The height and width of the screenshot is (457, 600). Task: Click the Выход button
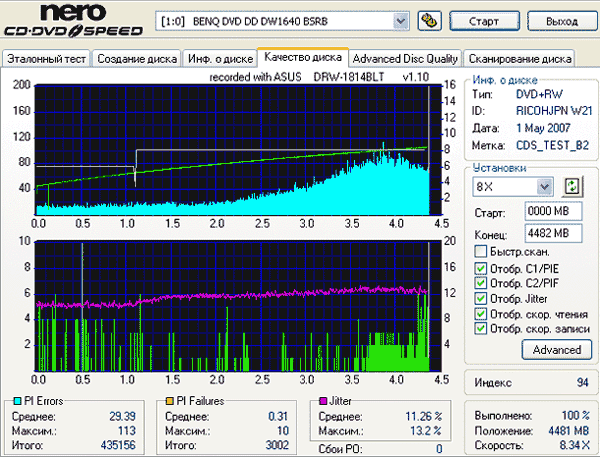(x=562, y=21)
